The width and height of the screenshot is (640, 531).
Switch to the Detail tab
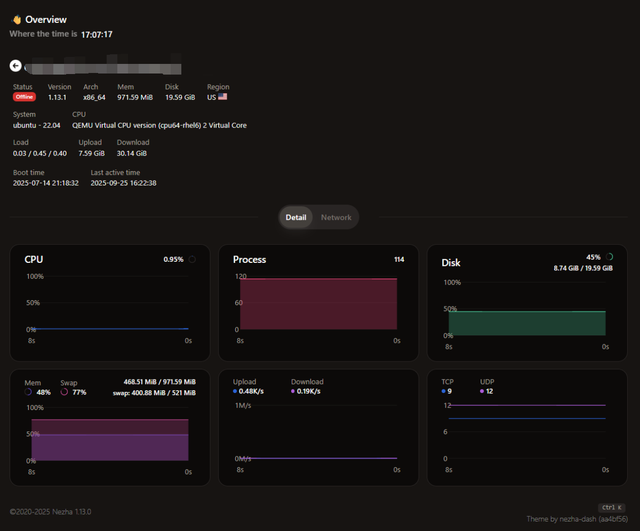296,217
